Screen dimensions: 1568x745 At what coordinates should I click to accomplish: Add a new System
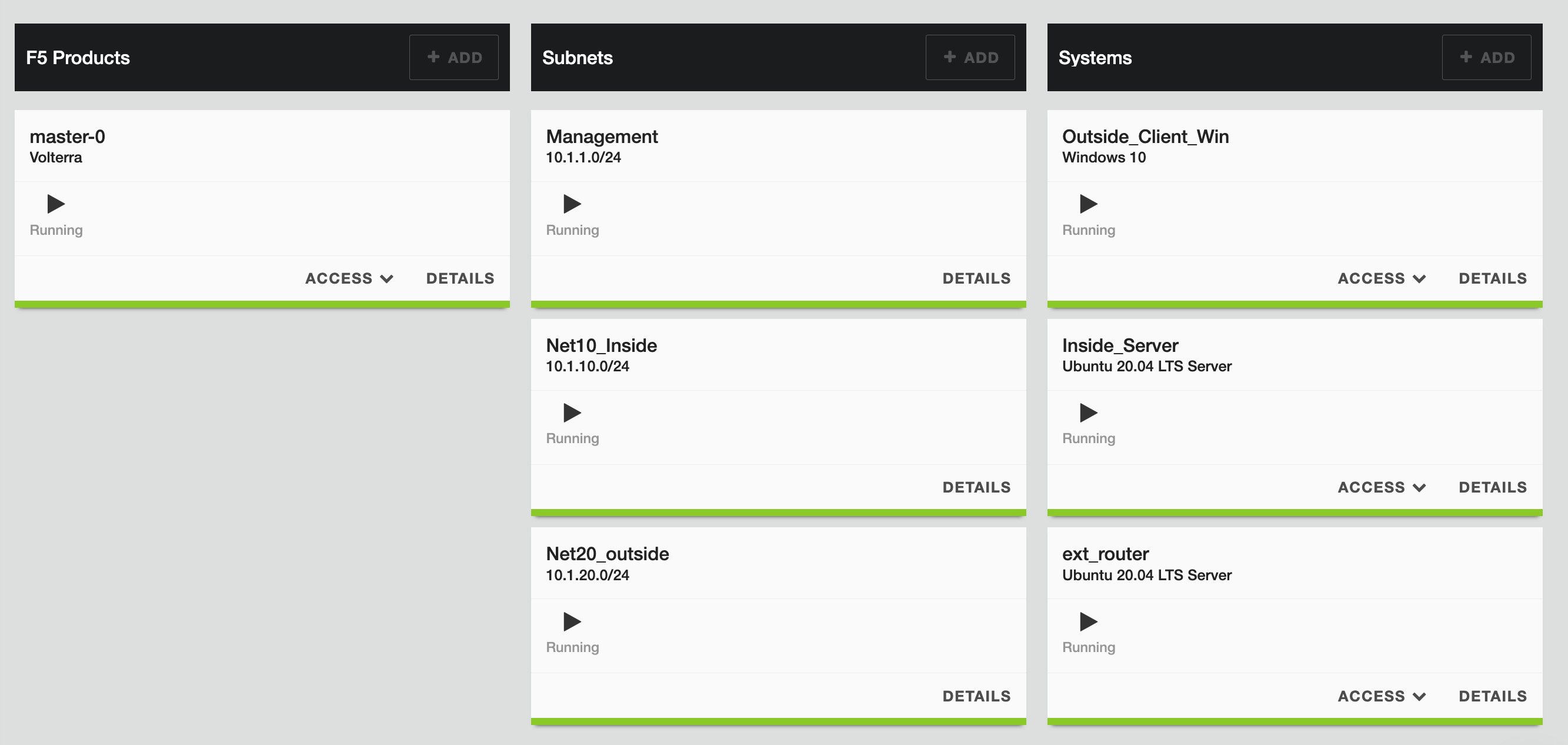click(x=1486, y=57)
